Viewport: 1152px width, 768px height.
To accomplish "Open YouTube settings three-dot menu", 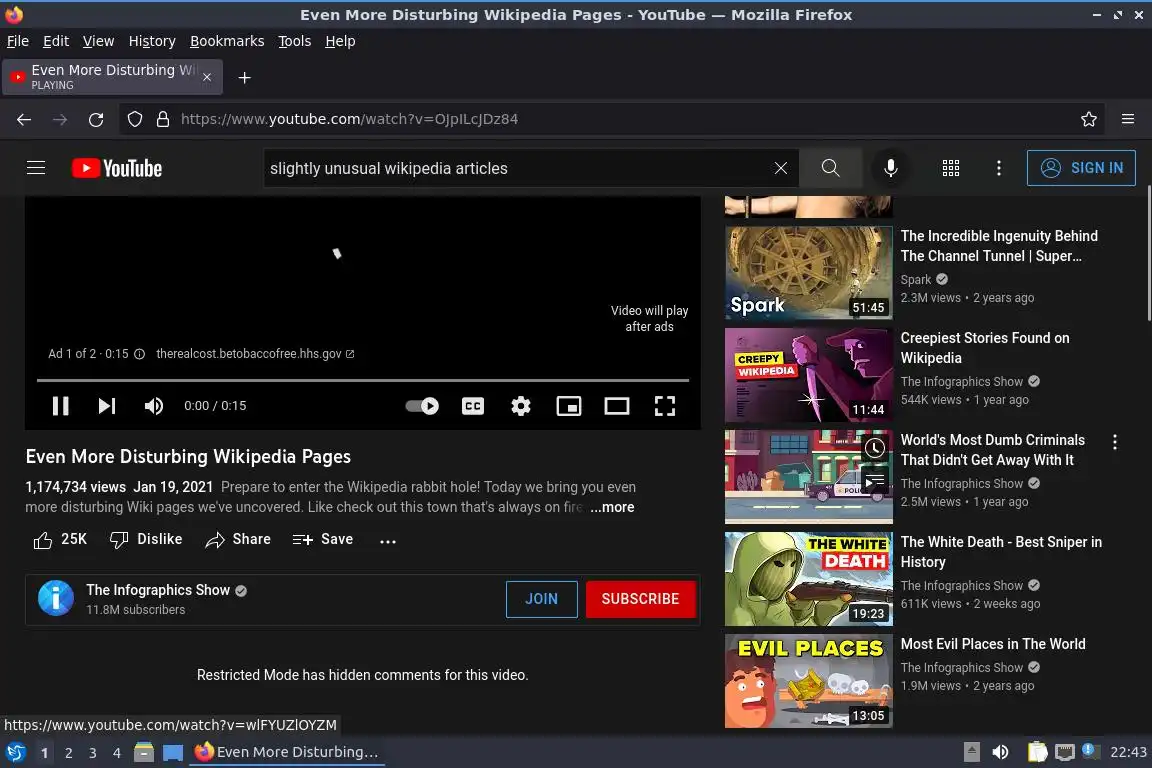I will tap(998, 168).
